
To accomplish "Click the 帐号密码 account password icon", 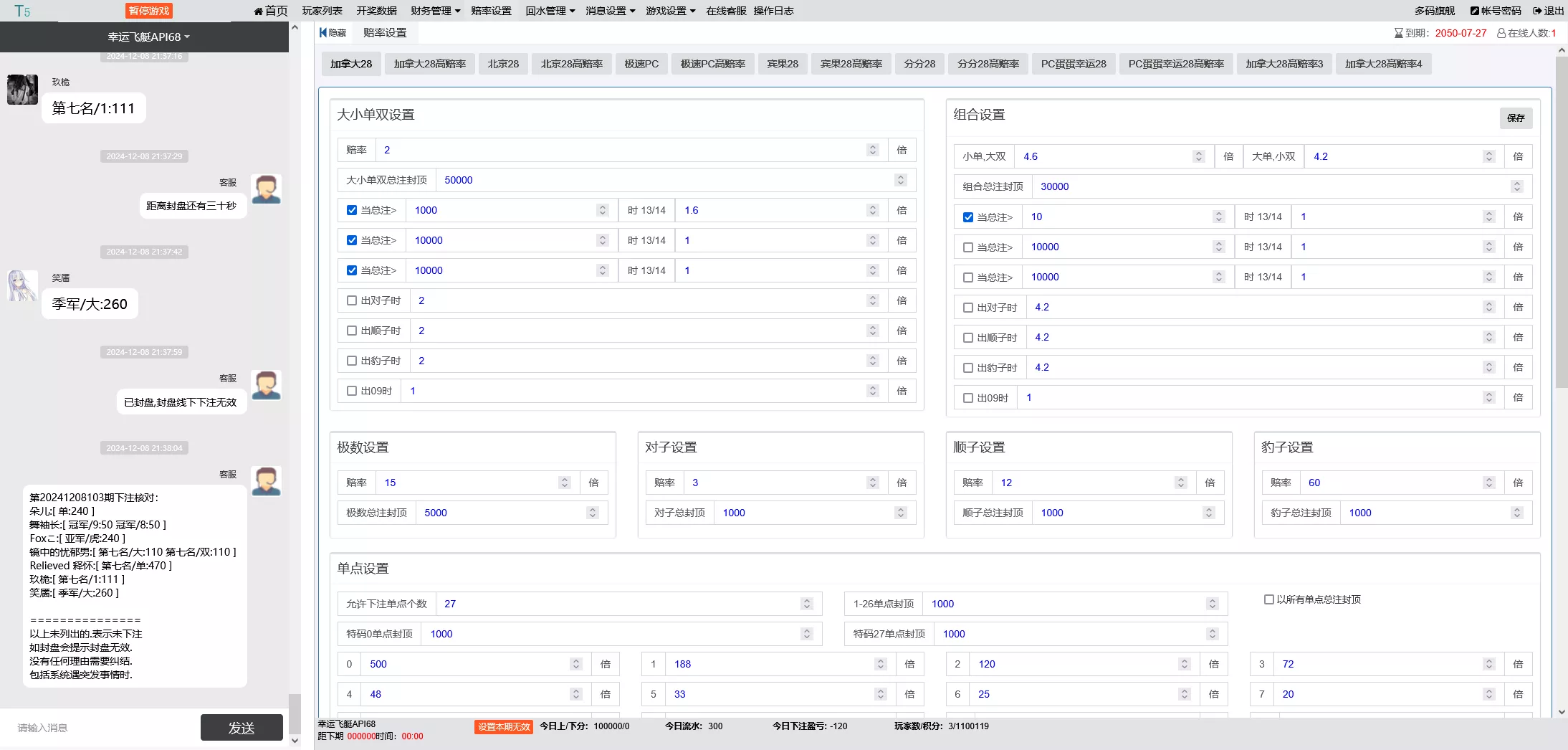I will coord(1474,11).
